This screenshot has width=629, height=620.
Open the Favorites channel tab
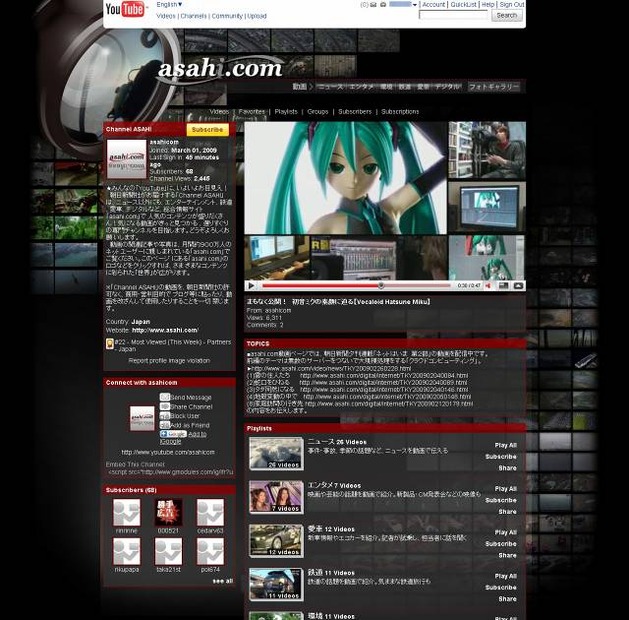pyautogui.click(x=252, y=111)
